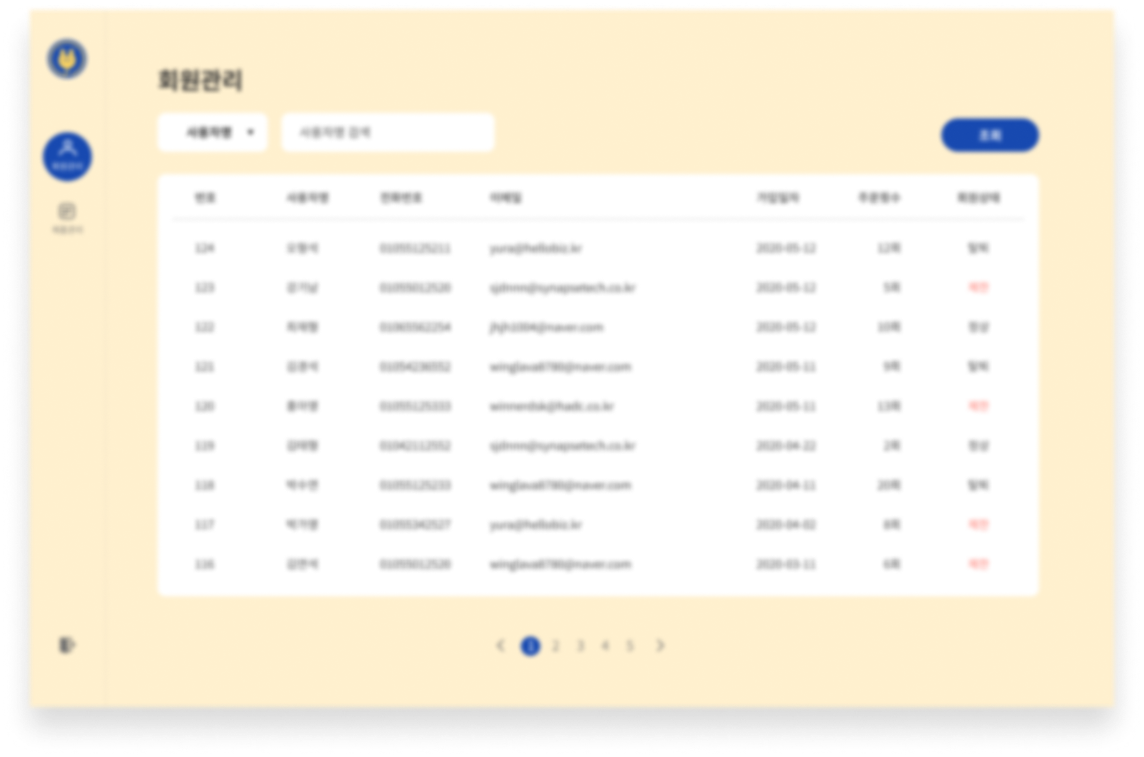The width and height of the screenshot is (1144, 757).
Task: Go to next page with right chevron
Action: [660, 645]
